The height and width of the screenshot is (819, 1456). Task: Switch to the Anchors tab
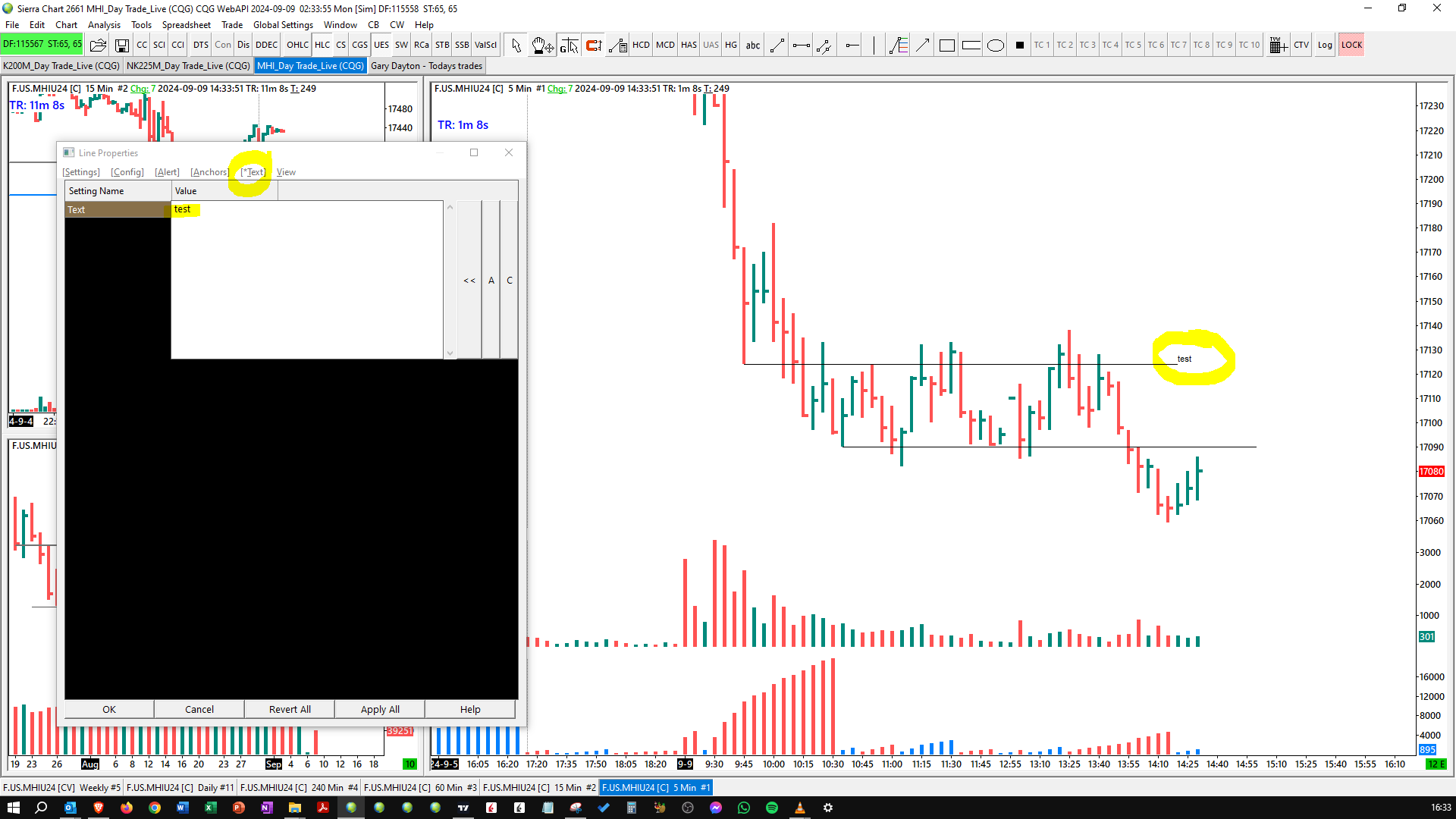point(209,172)
